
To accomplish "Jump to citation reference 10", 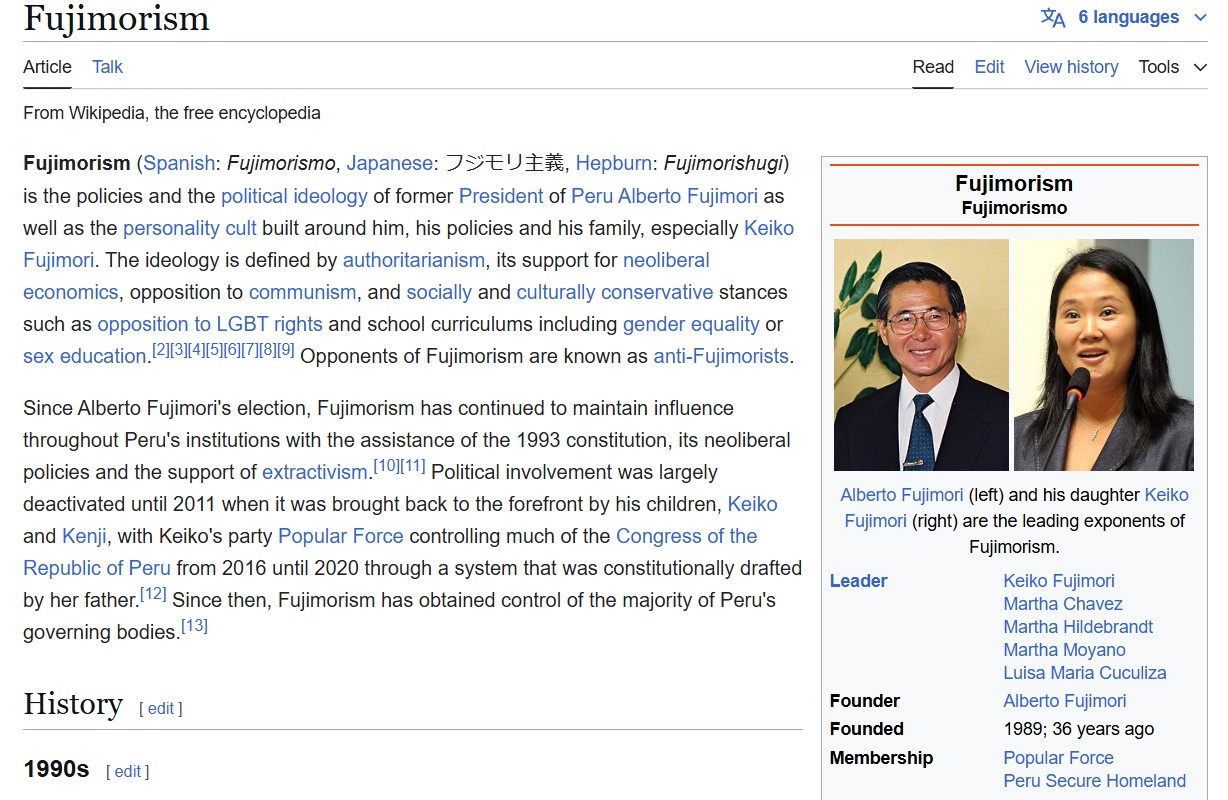I will (x=386, y=465).
